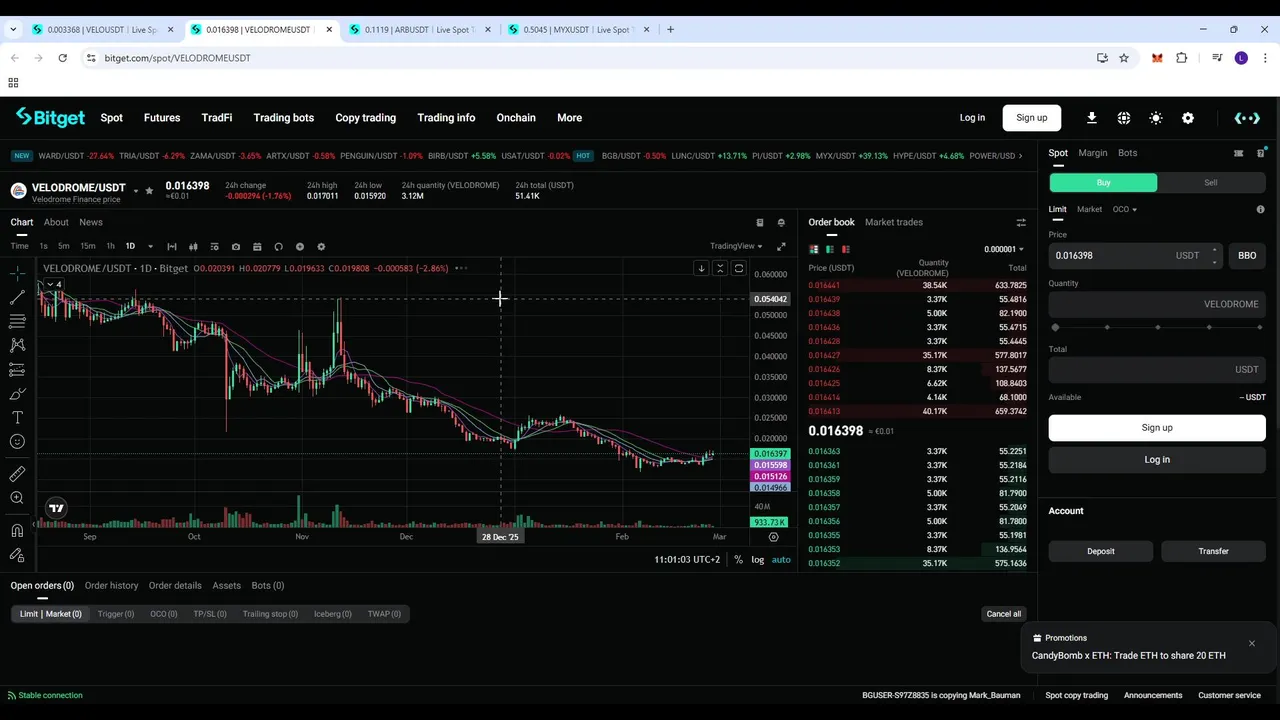Close the Promotions popup
Image resolution: width=1280 pixels, height=720 pixels.
coord(1252,643)
